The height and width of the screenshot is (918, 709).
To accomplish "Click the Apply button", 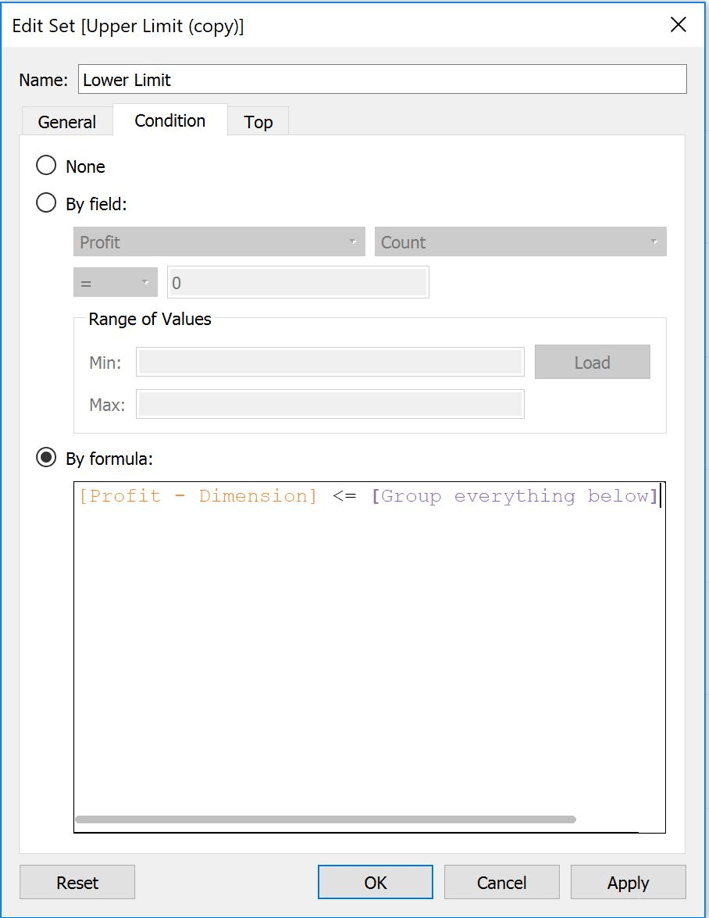I will [628, 882].
